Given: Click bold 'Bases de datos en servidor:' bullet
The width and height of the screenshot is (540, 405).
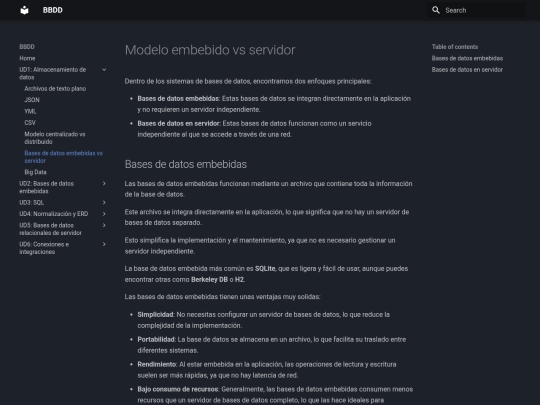Looking at the screenshot, I should [x=179, y=123].
